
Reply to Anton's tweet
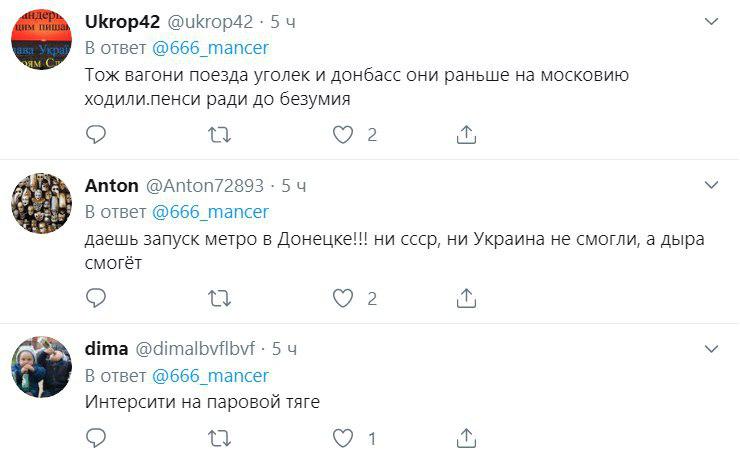96,298
